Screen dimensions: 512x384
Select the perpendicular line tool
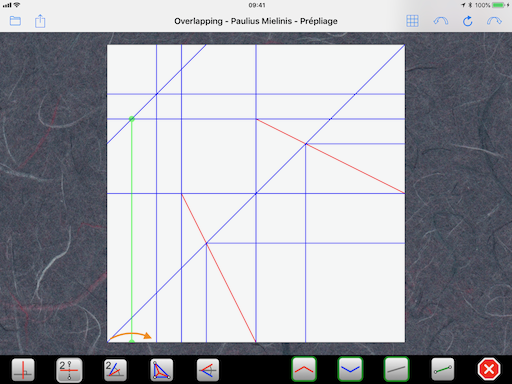click(23, 369)
